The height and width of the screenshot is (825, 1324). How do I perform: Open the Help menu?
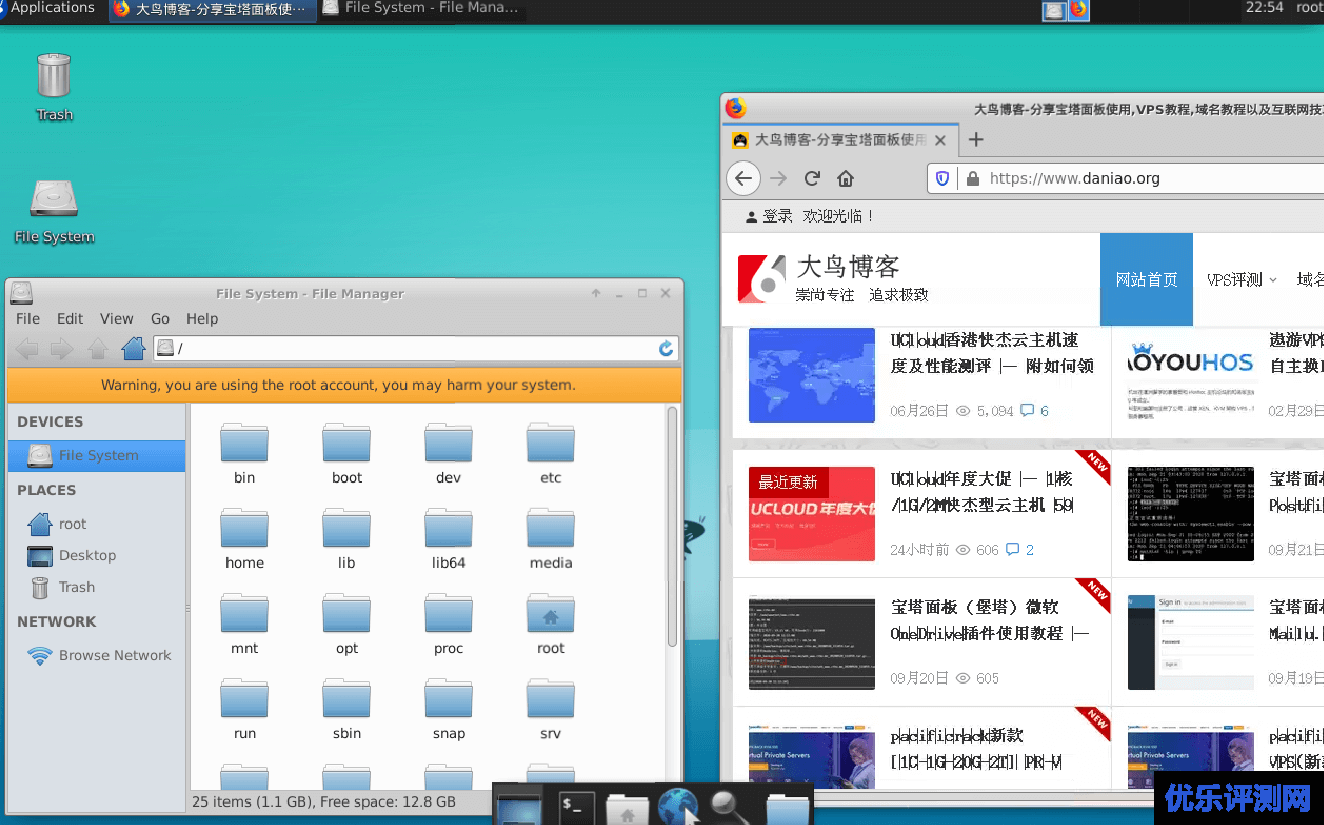[202, 318]
